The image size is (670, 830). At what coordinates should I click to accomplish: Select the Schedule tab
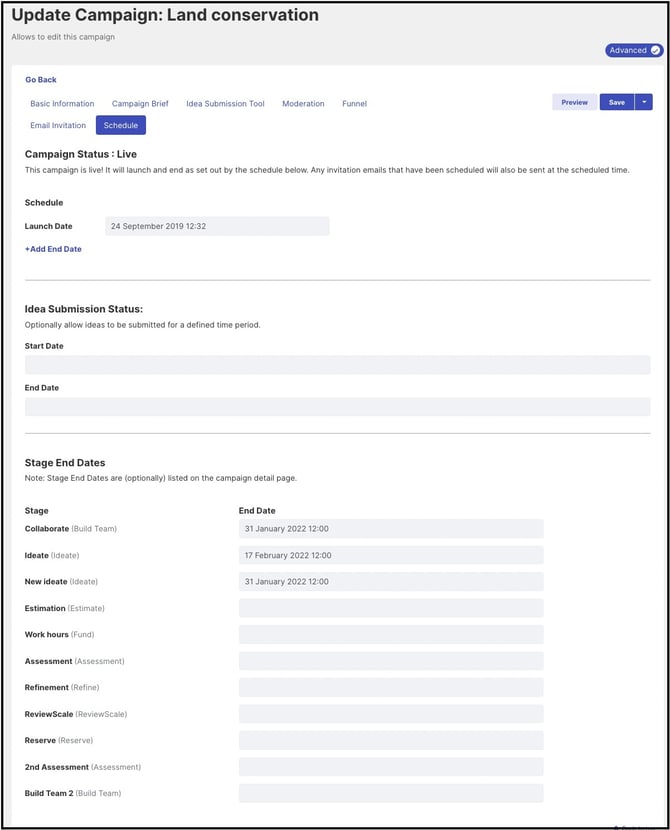(121, 126)
